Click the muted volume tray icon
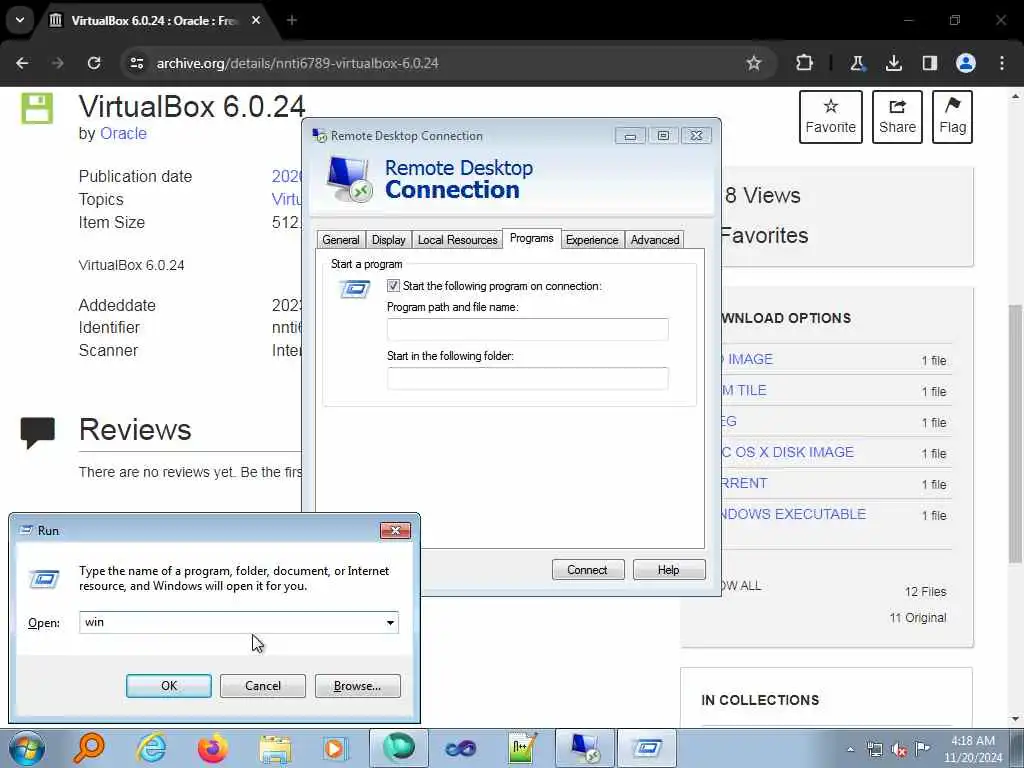 [899, 750]
